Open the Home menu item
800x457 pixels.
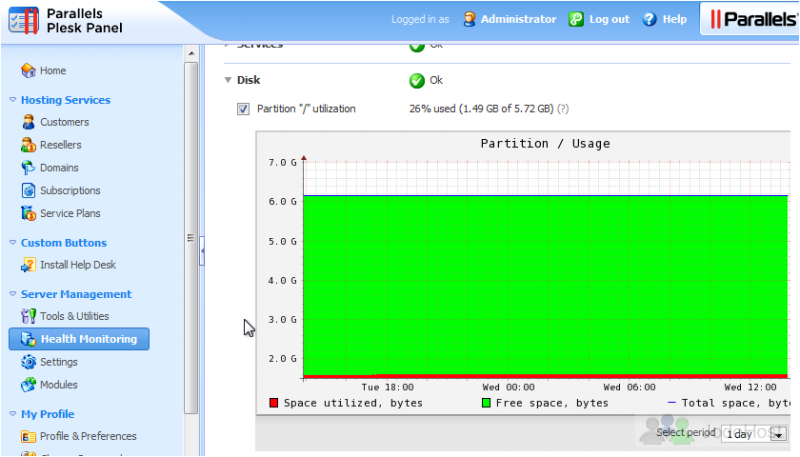coord(53,70)
